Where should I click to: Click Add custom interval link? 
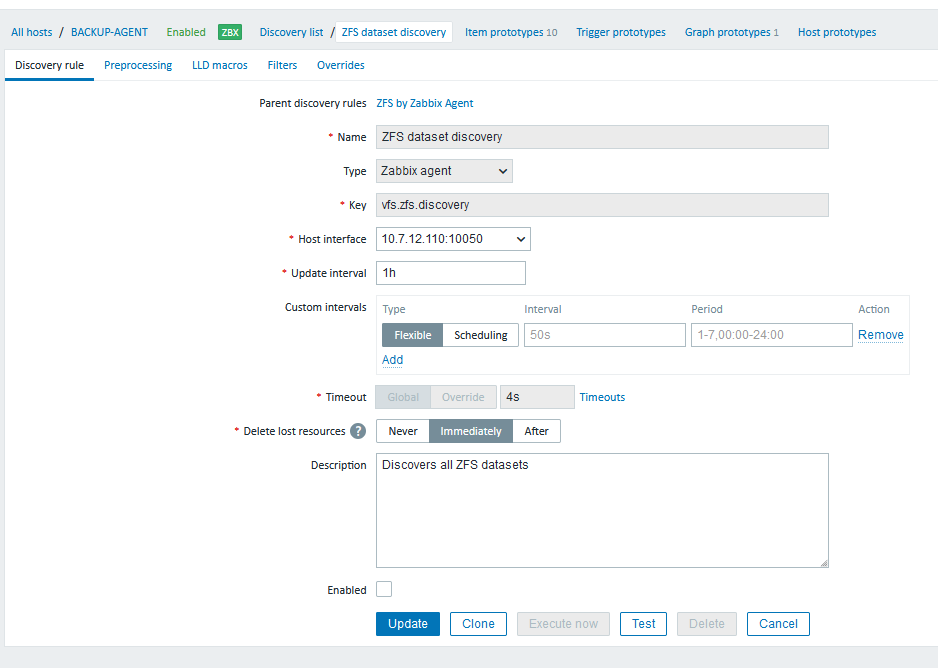(x=392, y=359)
